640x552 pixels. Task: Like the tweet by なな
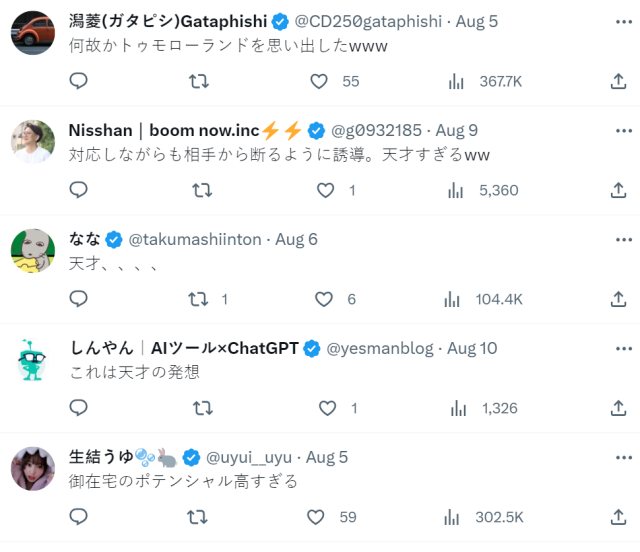pos(324,299)
